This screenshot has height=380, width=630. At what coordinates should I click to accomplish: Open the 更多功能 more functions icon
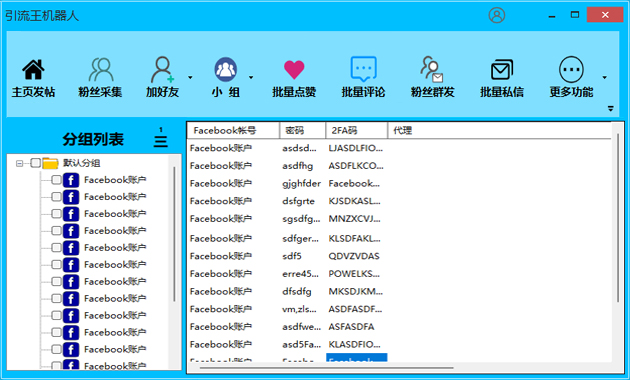571,69
